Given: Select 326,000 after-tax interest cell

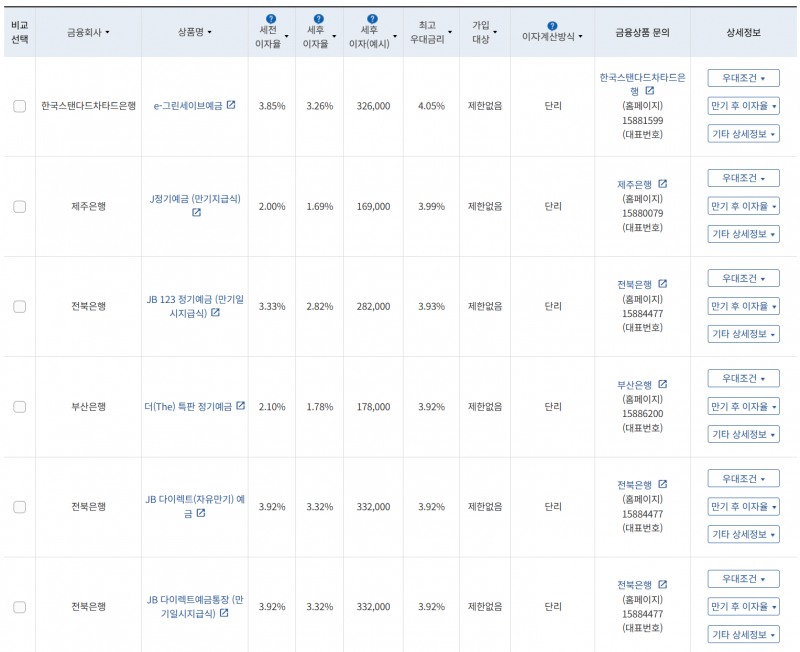Looking at the screenshot, I should click(373, 106).
